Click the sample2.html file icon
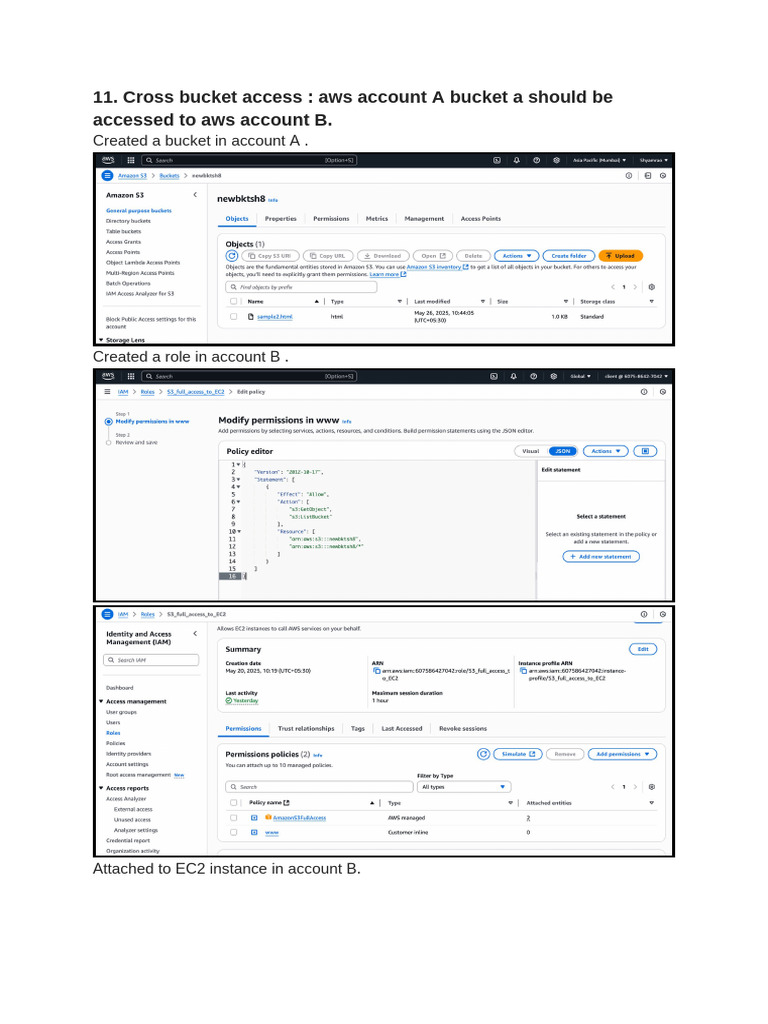Screen dimensions: 768x1024 [250, 317]
